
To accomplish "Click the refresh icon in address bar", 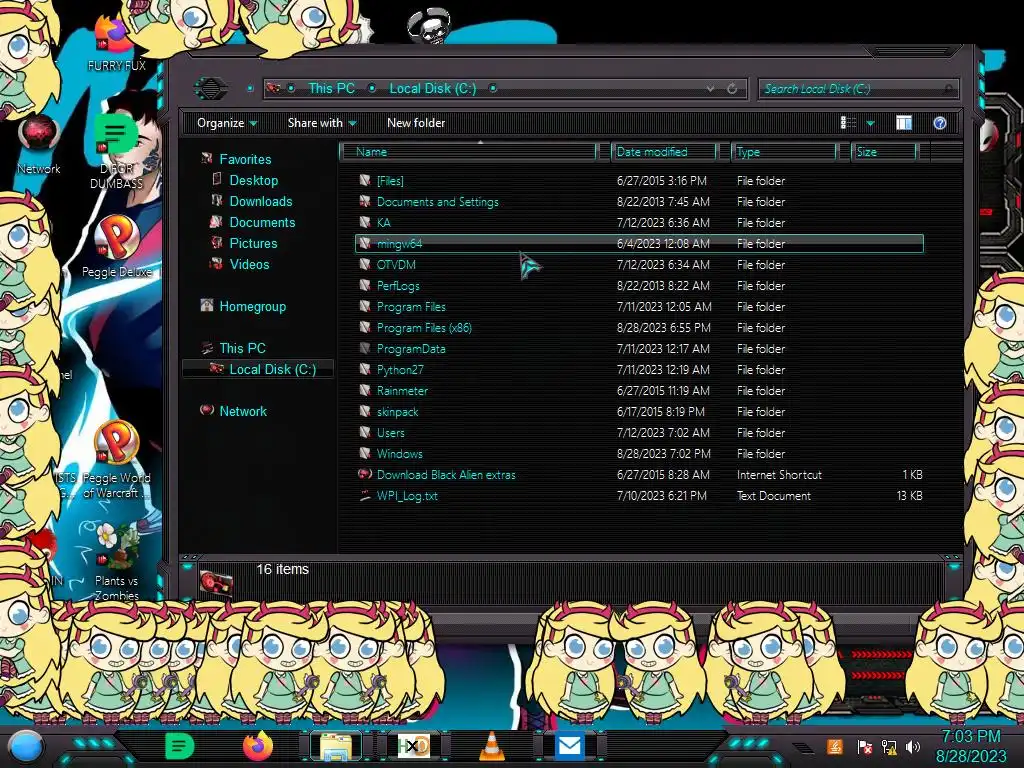I will [732, 88].
